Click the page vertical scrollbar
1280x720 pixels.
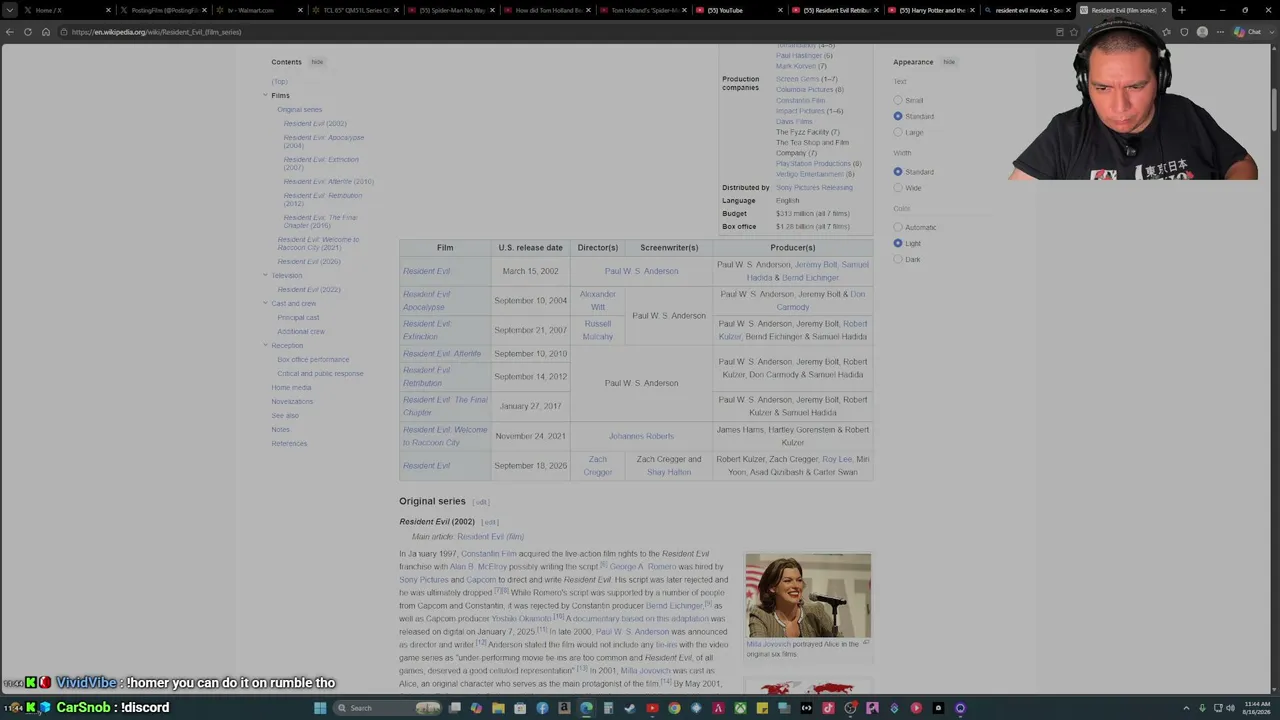(1274, 108)
